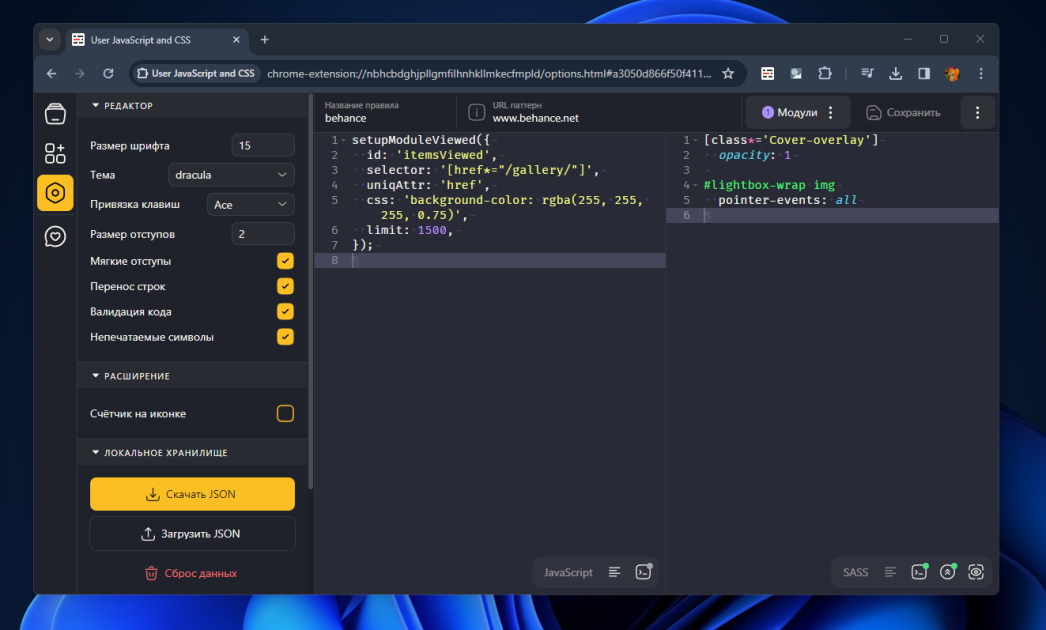The width and height of the screenshot is (1046, 630).
Task: Place cursor on SASS editor line 6
Action: click(833, 215)
